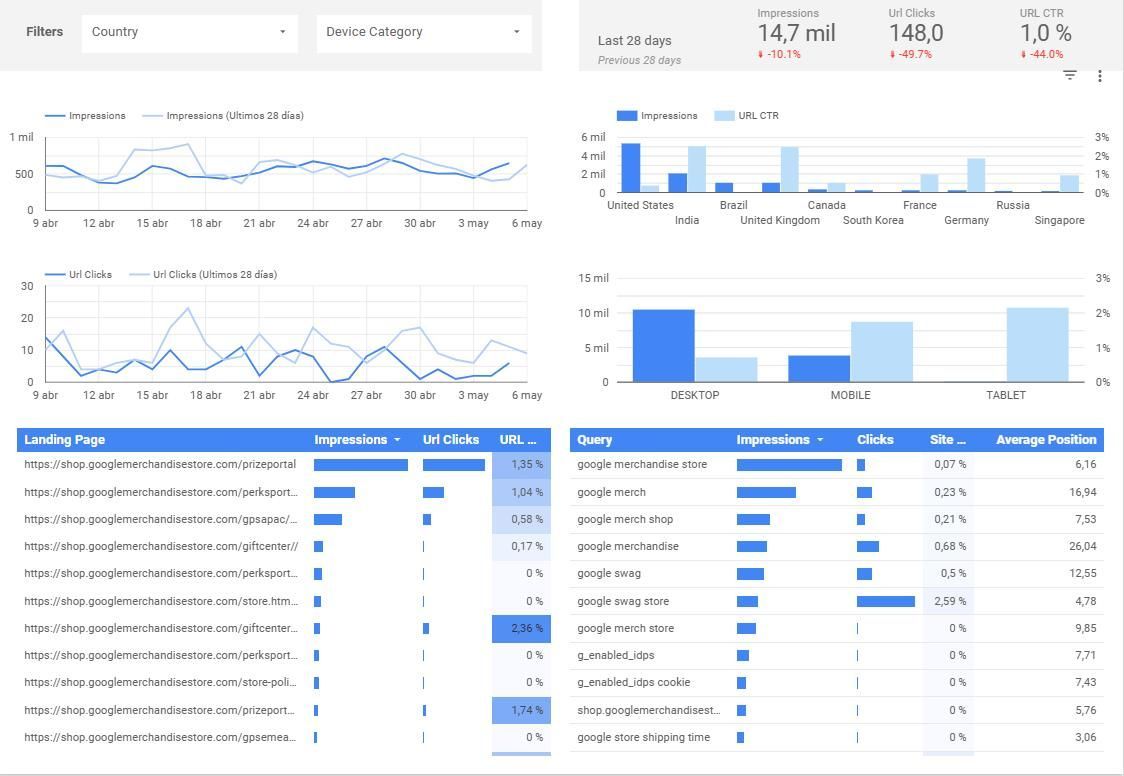Toggle URL CTR legend swatch in country chart
Screen dimensions: 1124x776
pos(724,115)
